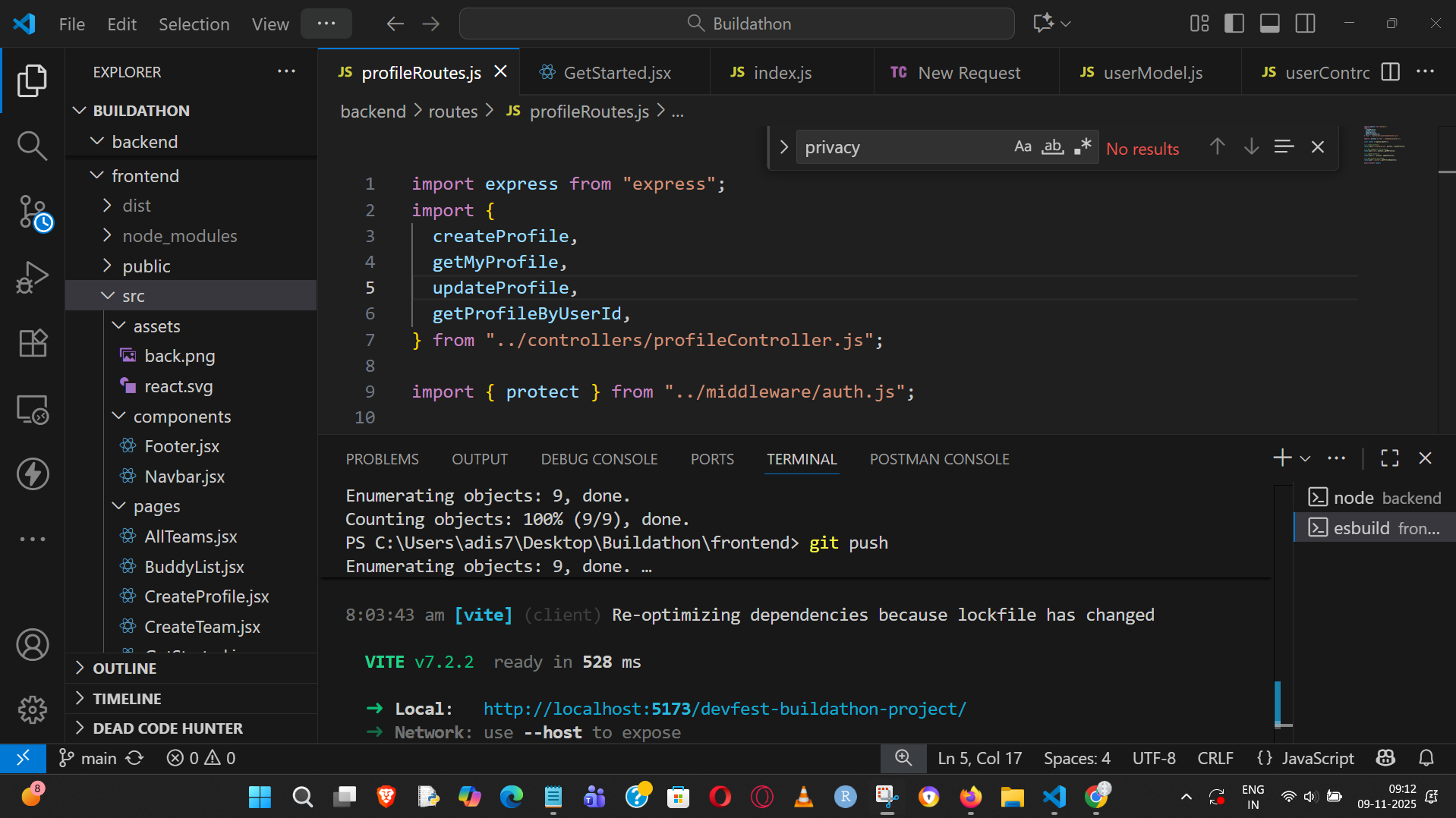Switch to the PROBLEMS panel tab
This screenshot has width=1456, height=818.
[382, 459]
